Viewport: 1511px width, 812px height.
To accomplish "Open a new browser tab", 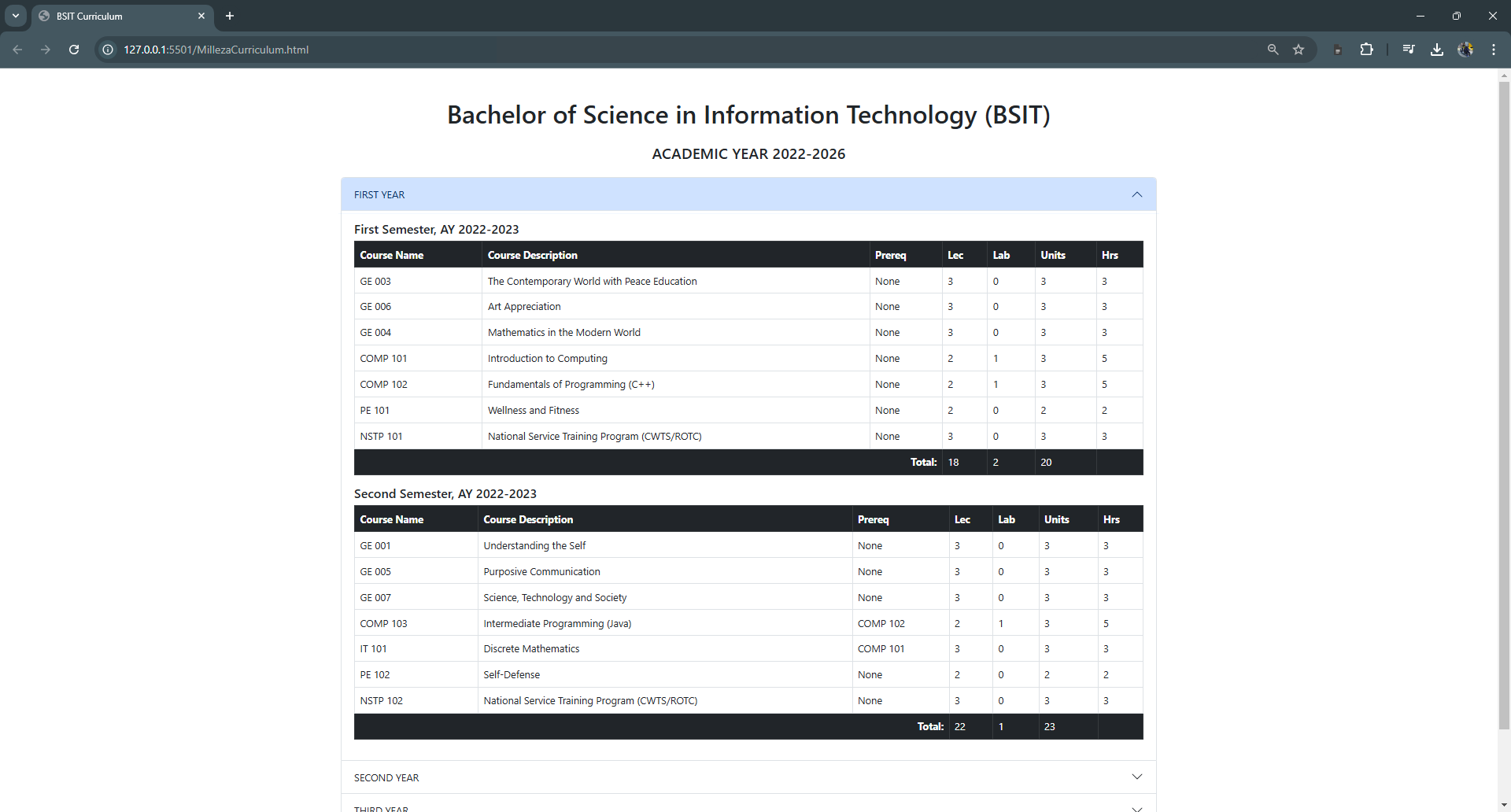I will click(230, 16).
